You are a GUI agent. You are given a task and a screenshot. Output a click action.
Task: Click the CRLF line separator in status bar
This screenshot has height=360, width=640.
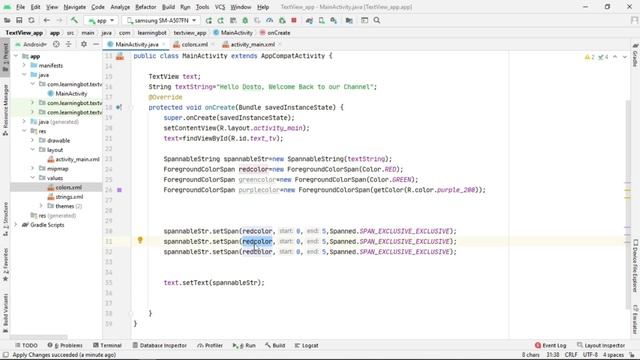(571, 355)
